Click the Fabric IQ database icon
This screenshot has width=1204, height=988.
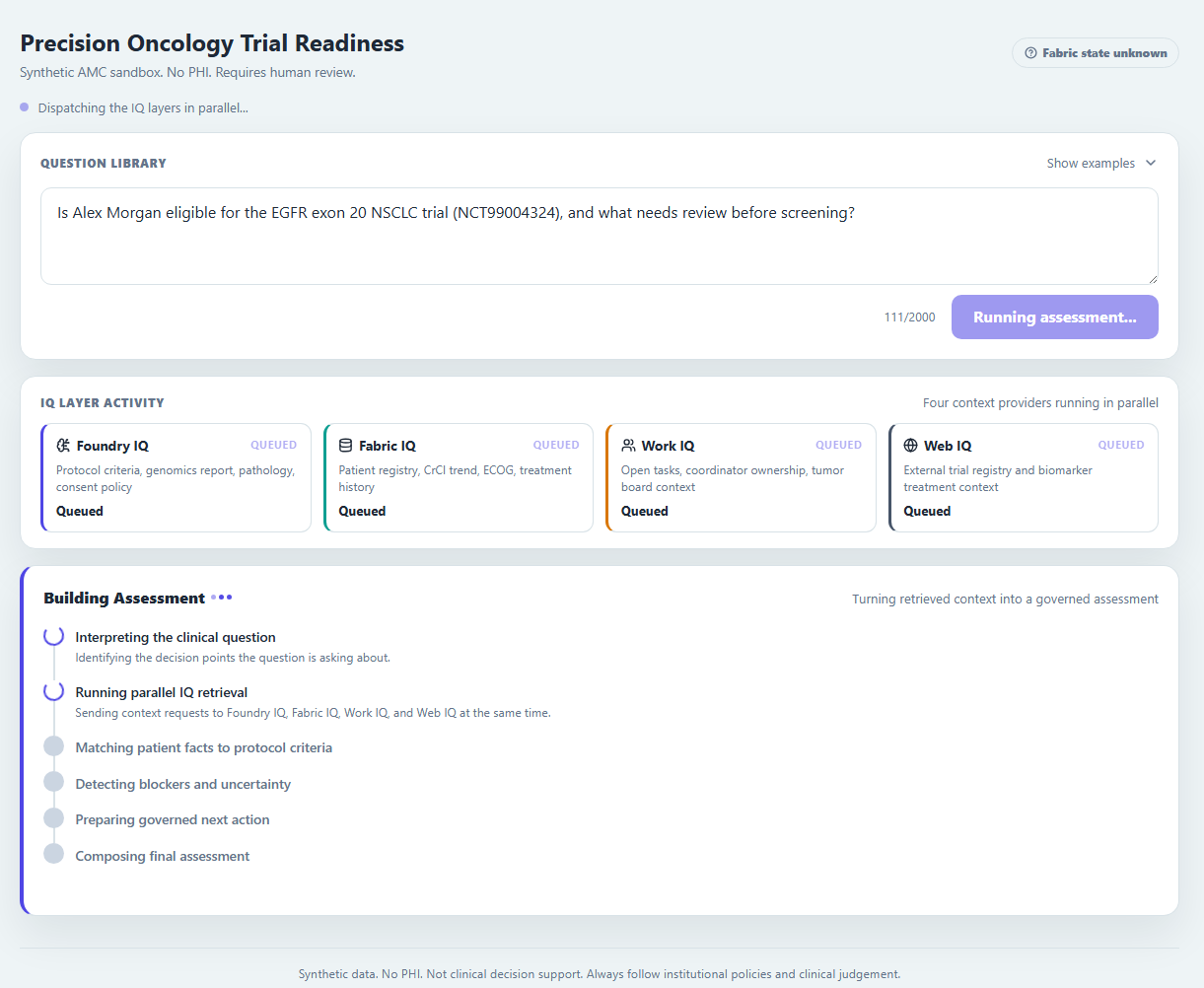pyautogui.click(x=345, y=446)
